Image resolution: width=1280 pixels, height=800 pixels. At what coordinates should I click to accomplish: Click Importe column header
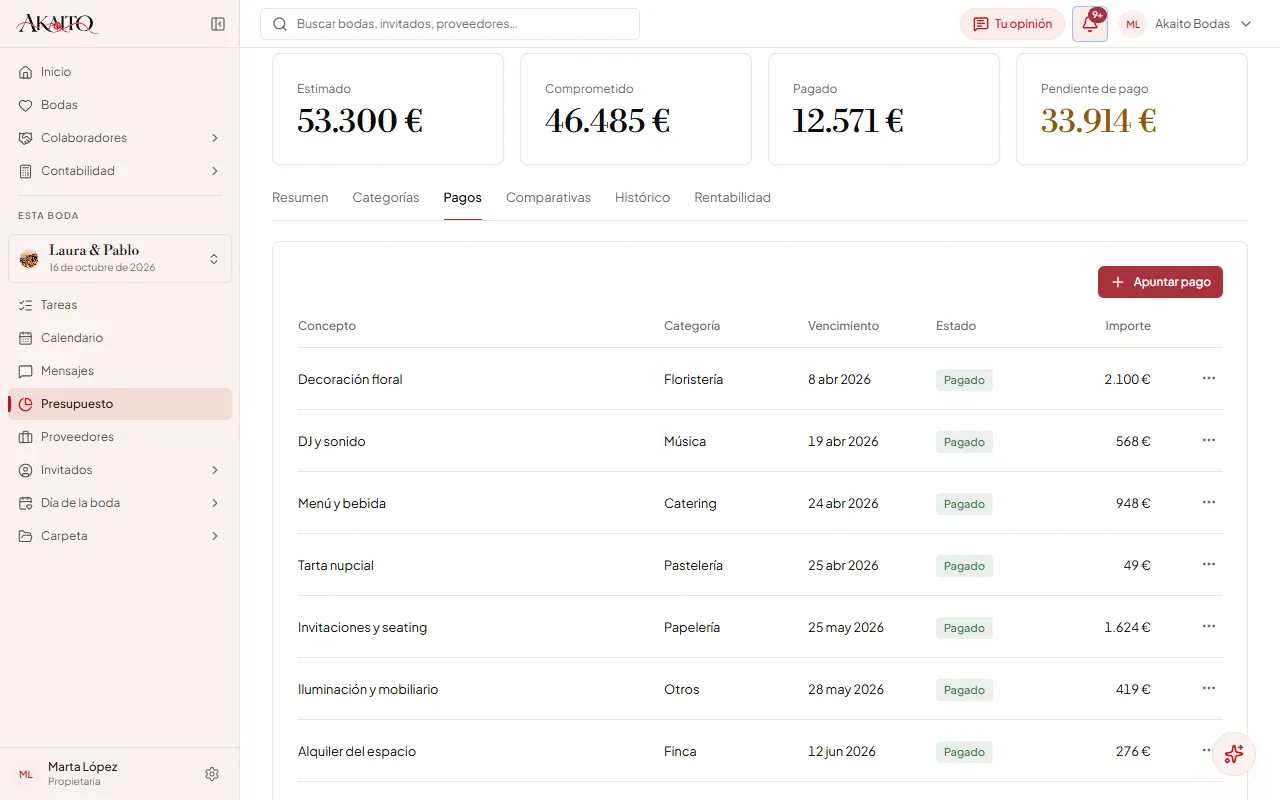1128,326
